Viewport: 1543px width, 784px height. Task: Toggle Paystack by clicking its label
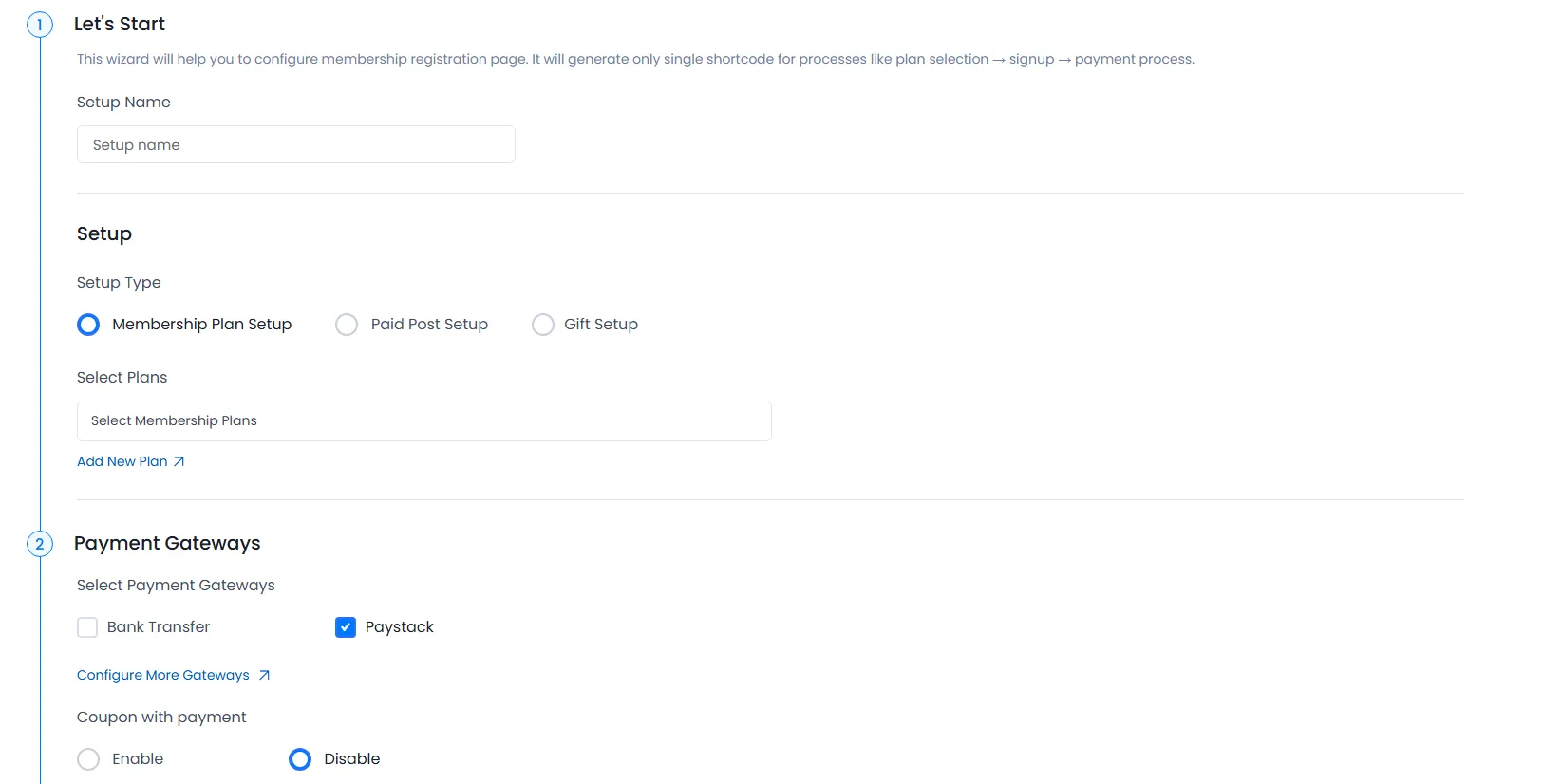[x=399, y=626]
